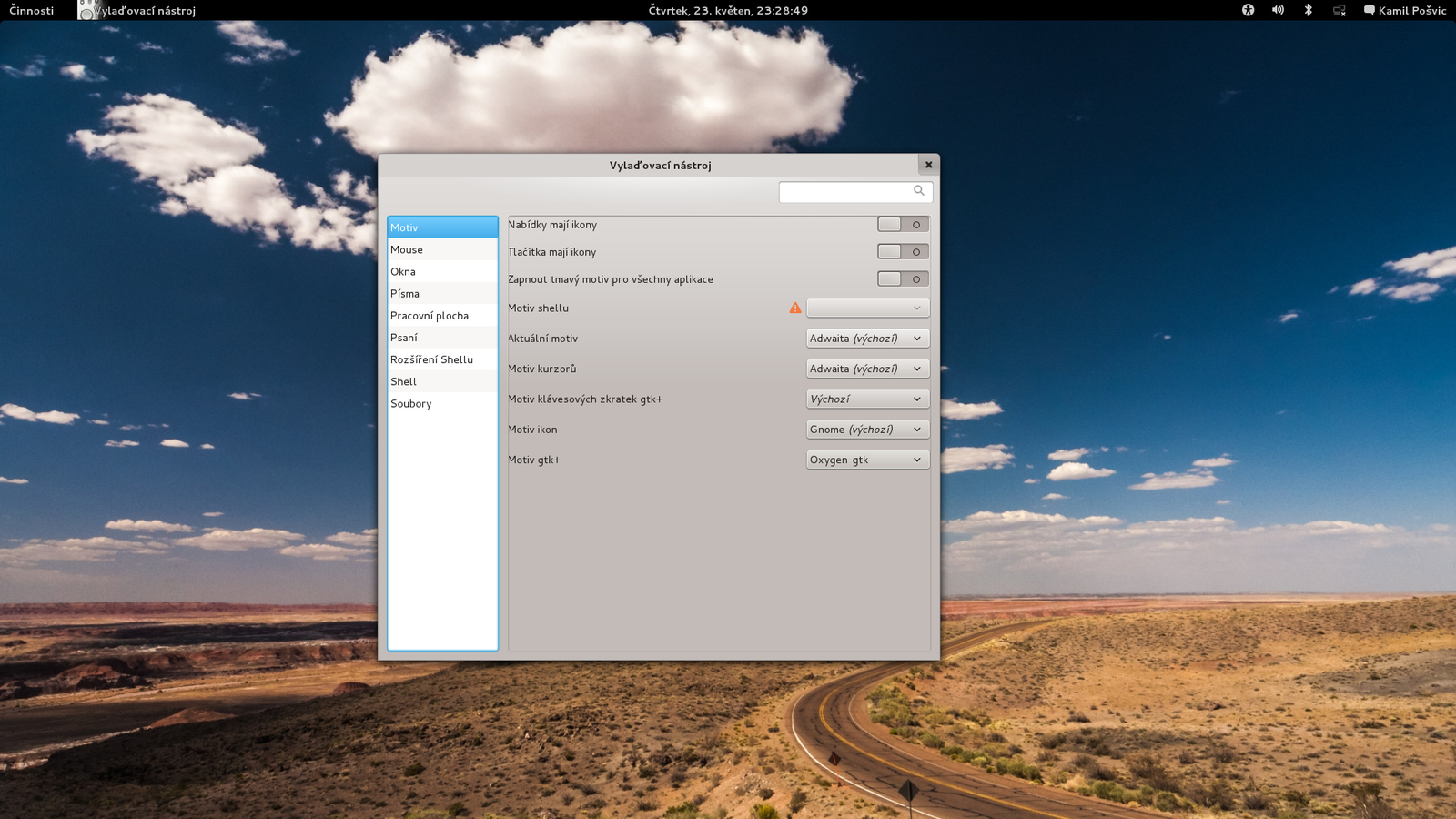Open the volume speaker icon menu
Viewport: 1456px width, 819px height.
tap(1278, 10)
